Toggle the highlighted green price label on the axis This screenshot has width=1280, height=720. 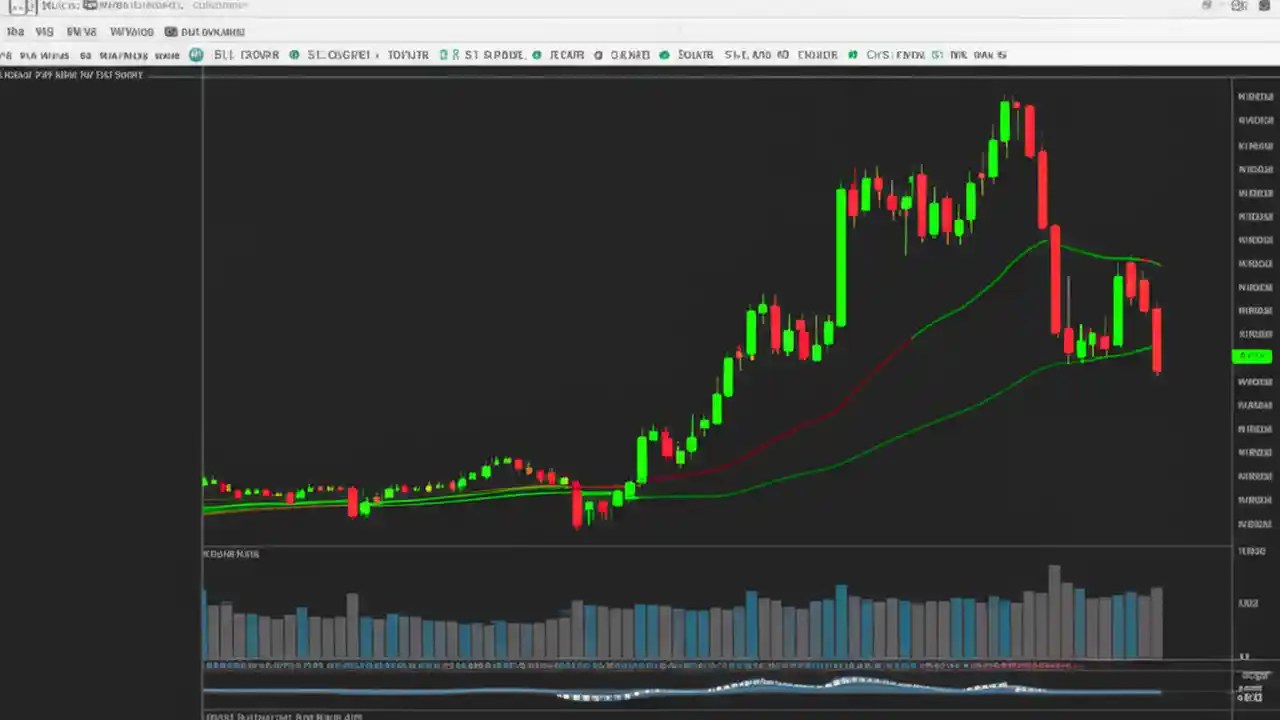(x=1253, y=356)
